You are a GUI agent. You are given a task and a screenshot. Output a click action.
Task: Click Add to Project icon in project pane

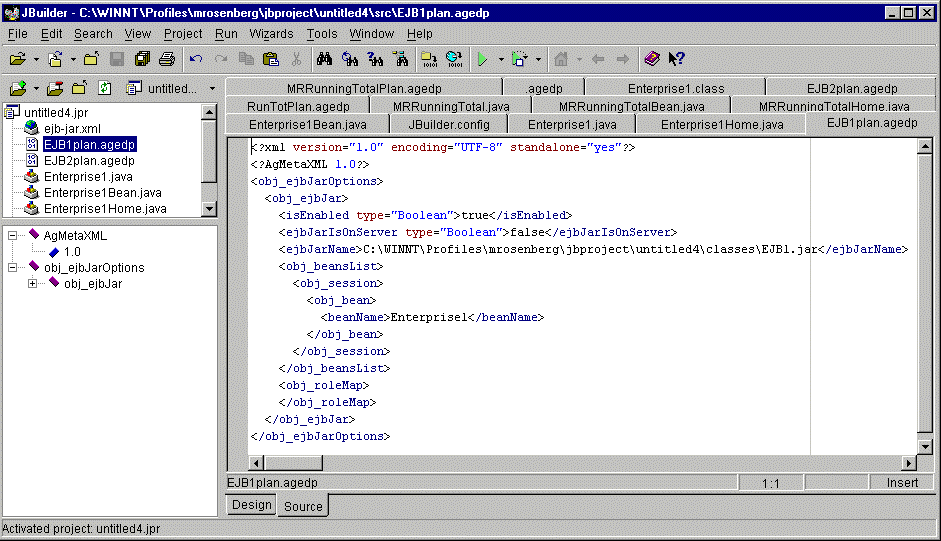click(19, 88)
